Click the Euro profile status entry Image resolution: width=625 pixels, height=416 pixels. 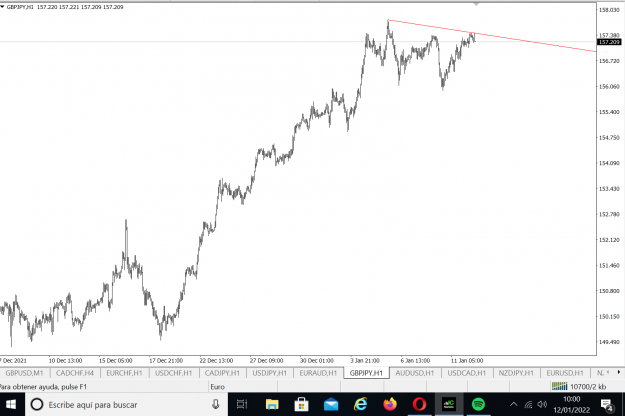[x=218, y=387]
